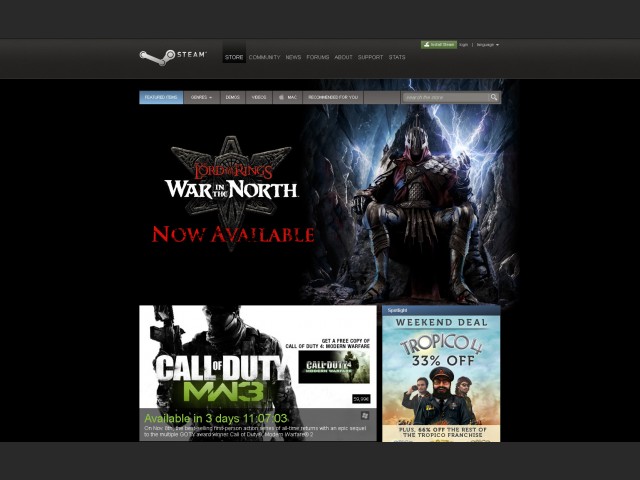Viewport: 640px width, 480px height.
Task: Open the Forums page
Action: [x=318, y=57]
